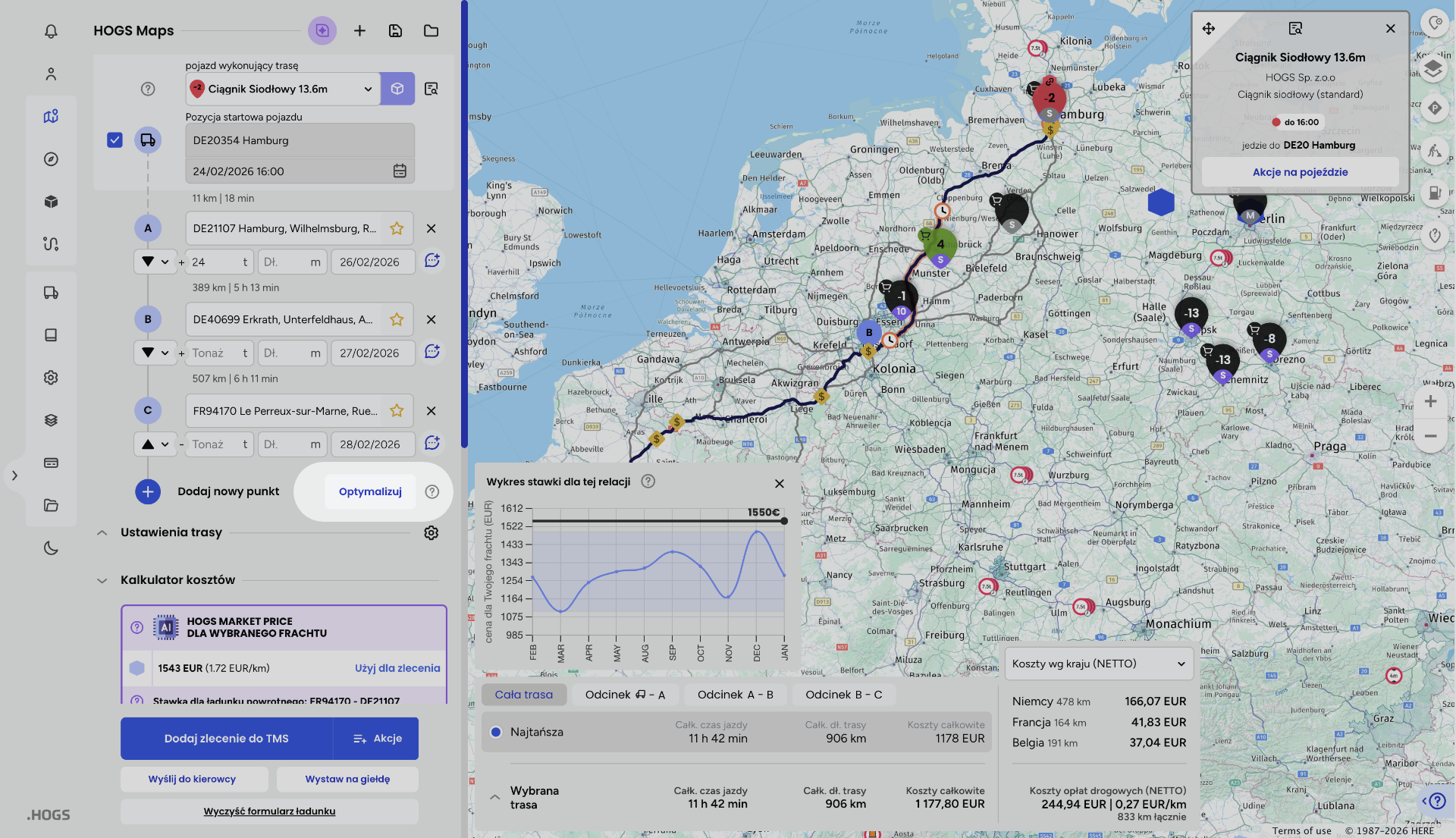1456x838 pixels.
Task: Click the Użyj dla zlecenia link
Action: click(397, 668)
